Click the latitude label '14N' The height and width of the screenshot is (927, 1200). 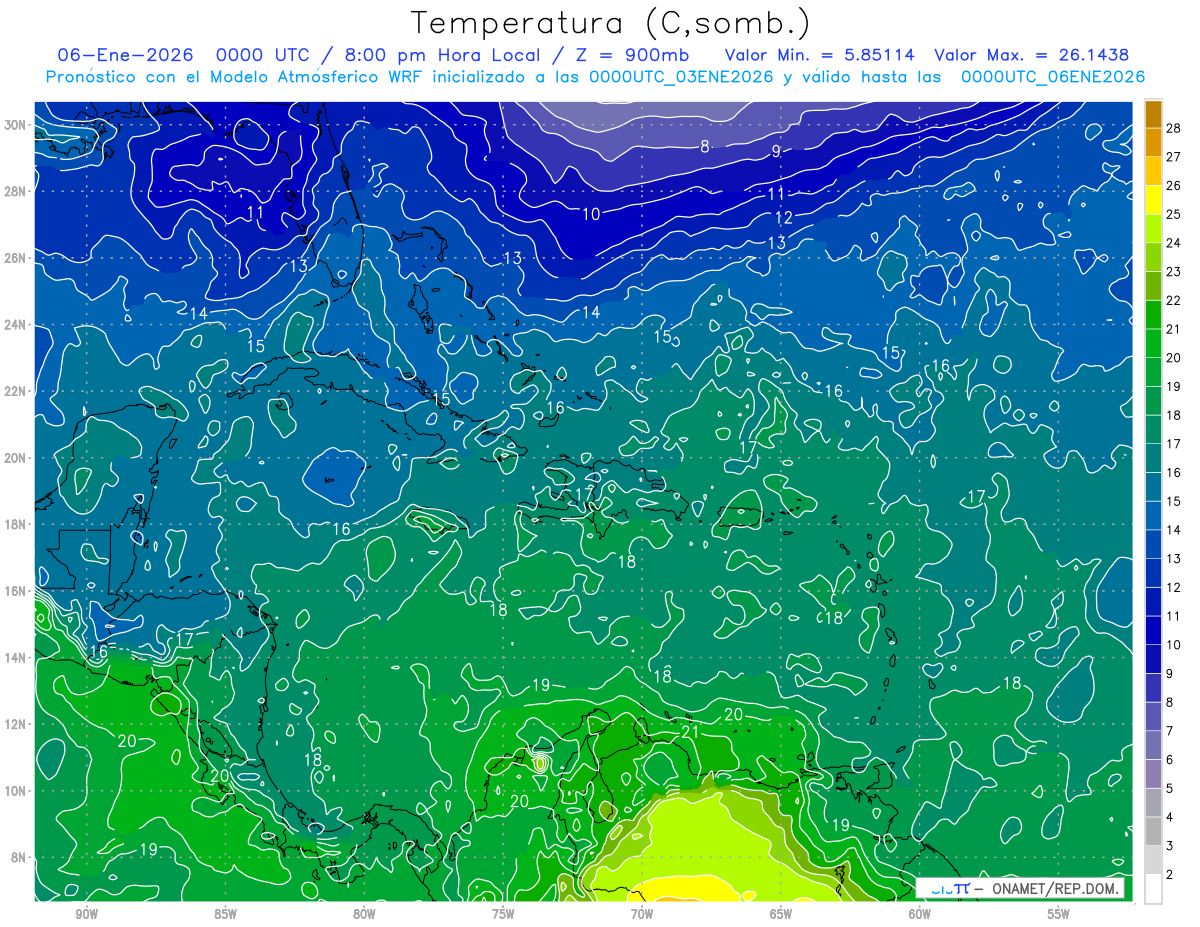point(17,658)
